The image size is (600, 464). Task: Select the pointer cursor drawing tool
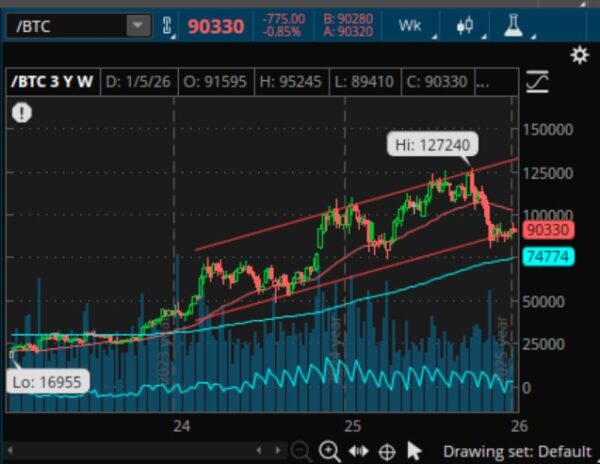pyautogui.click(x=415, y=451)
